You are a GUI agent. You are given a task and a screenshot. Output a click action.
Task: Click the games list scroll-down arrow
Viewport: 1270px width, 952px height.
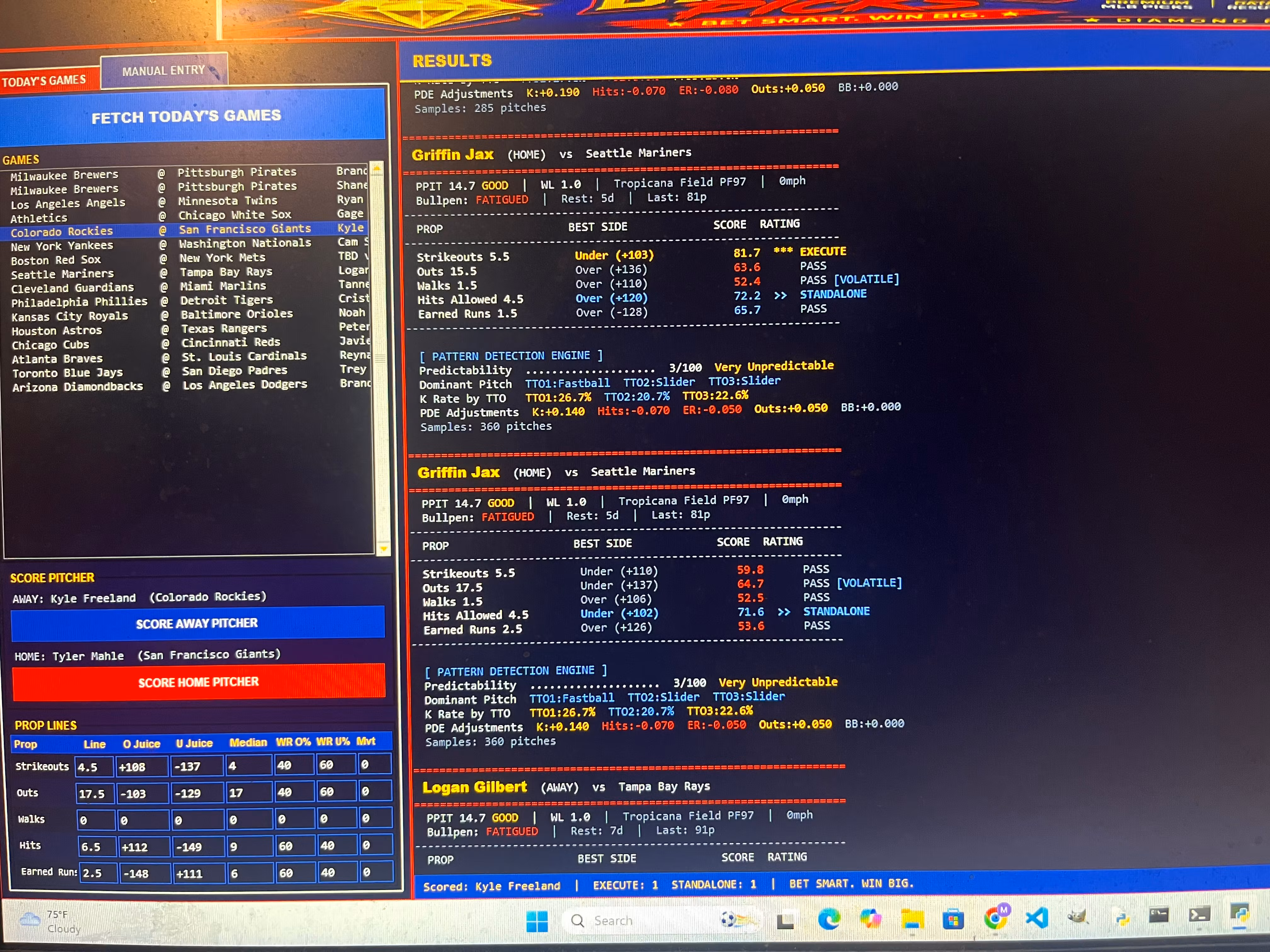383,549
